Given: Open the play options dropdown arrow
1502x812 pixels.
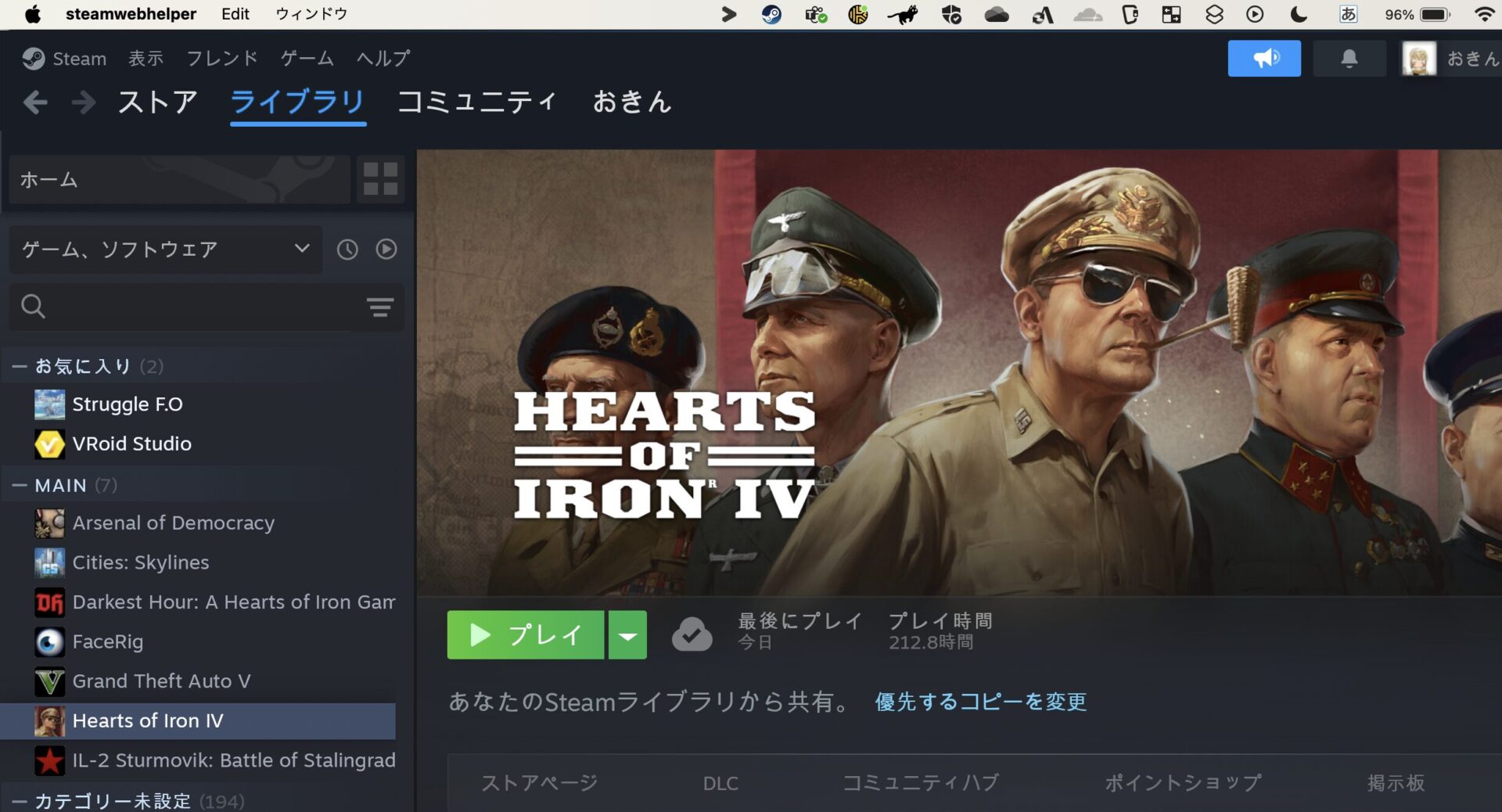Looking at the screenshot, I should (x=627, y=634).
